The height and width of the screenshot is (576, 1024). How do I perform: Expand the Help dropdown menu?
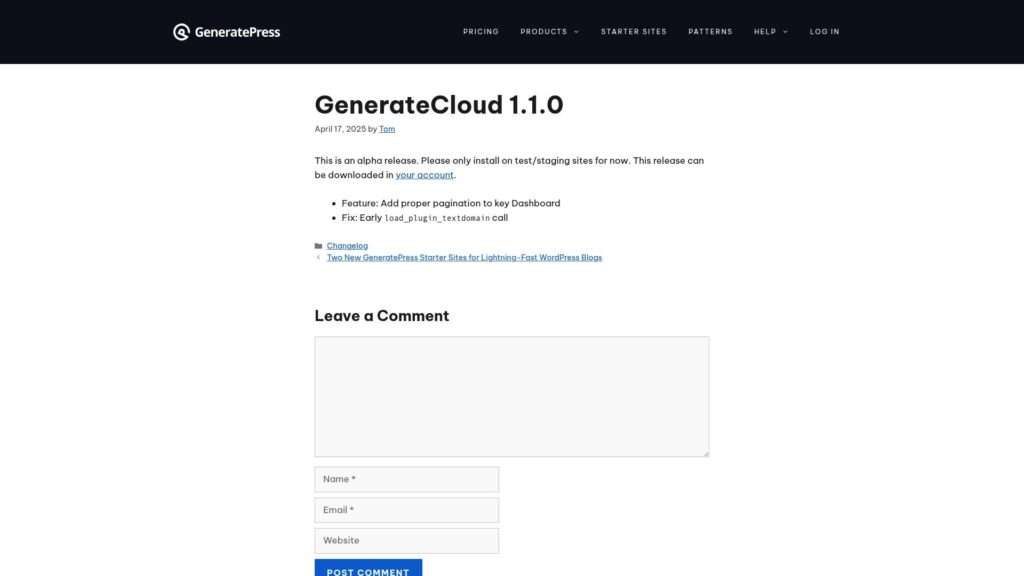pyautogui.click(x=771, y=31)
